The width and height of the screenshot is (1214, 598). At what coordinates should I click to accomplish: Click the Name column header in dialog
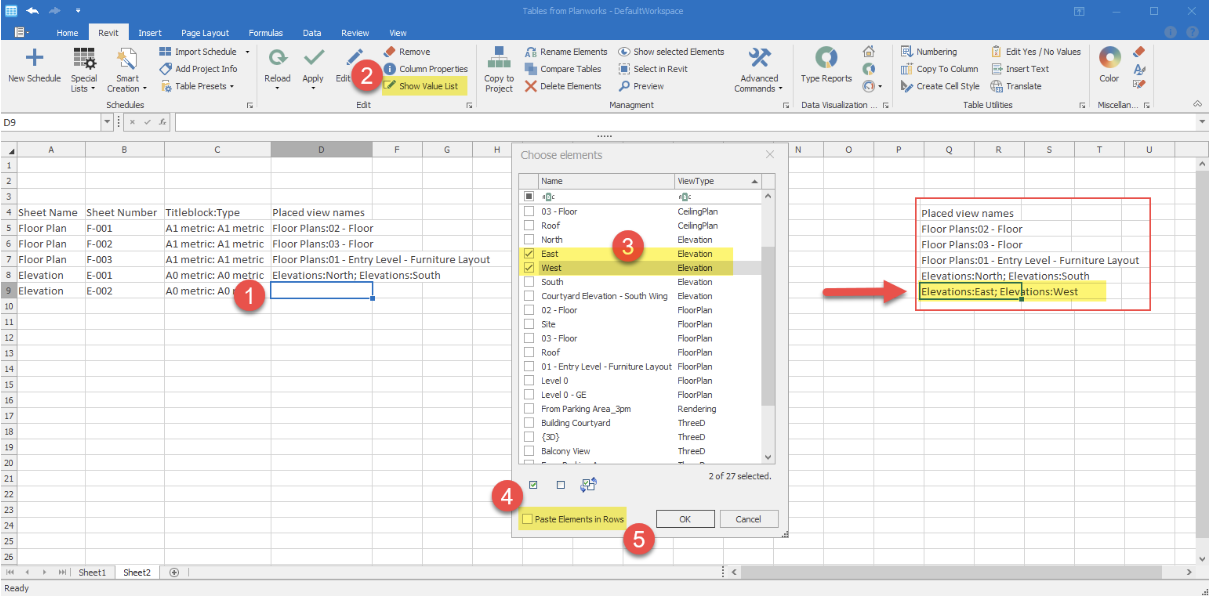(607, 181)
